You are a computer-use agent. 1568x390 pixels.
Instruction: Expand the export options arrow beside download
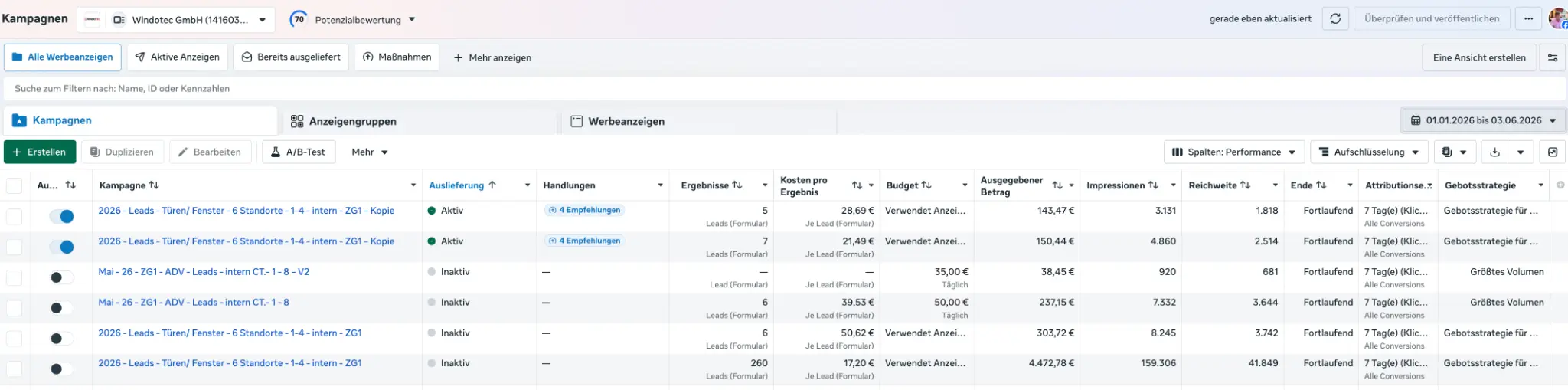(x=1521, y=152)
